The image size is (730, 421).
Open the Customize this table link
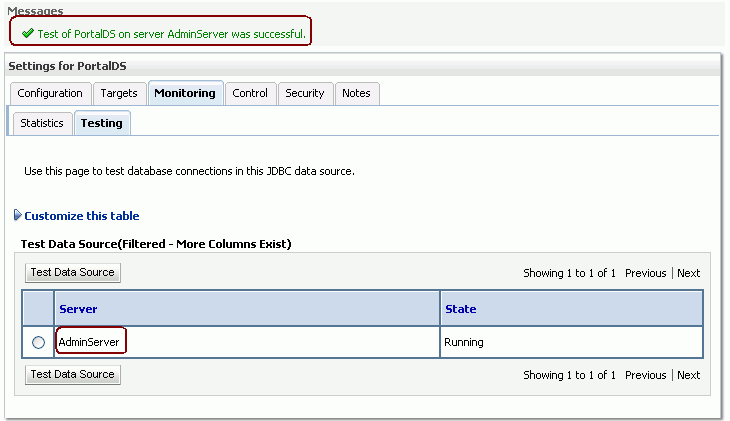(x=81, y=216)
